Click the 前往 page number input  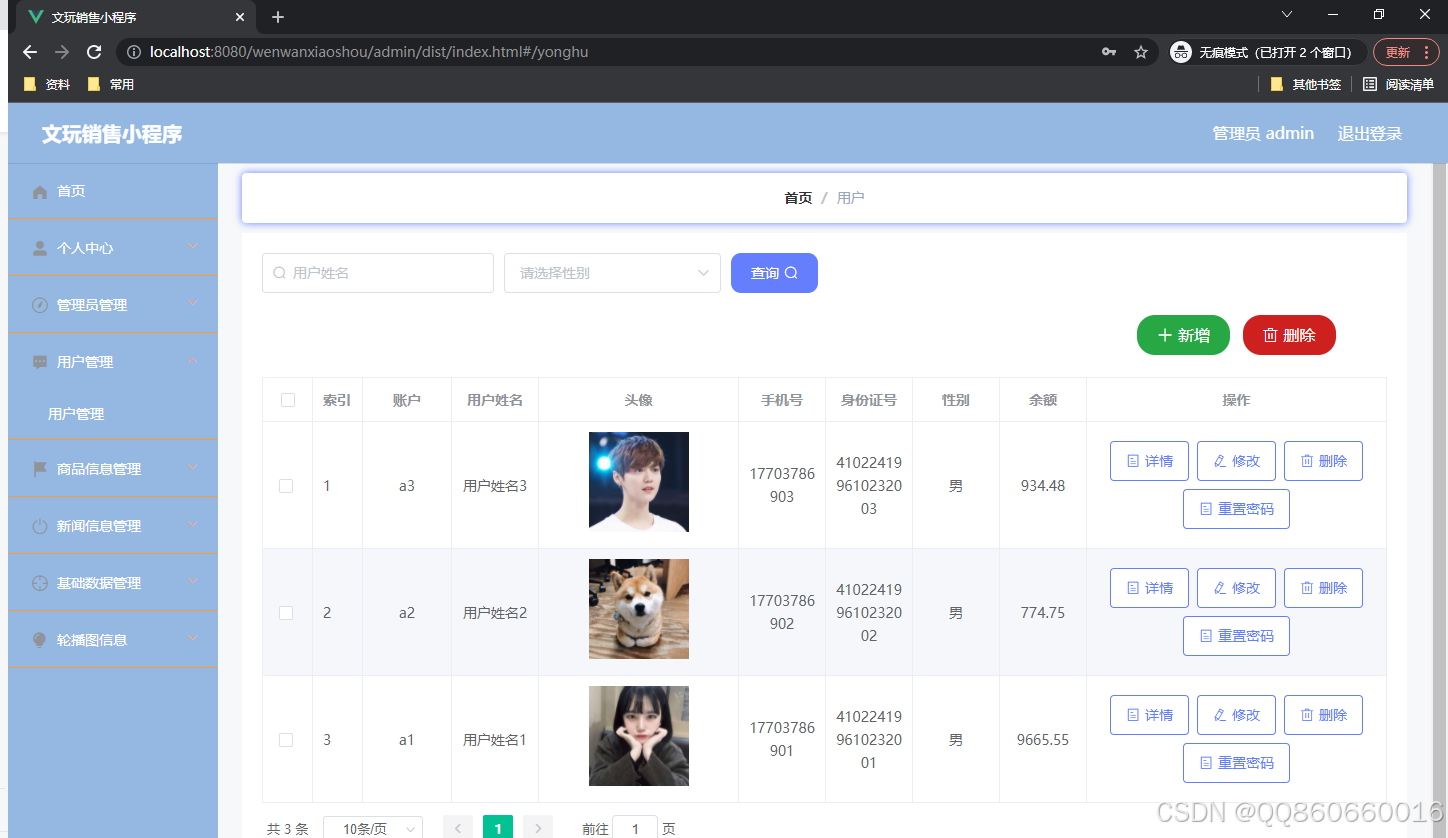pos(635,829)
